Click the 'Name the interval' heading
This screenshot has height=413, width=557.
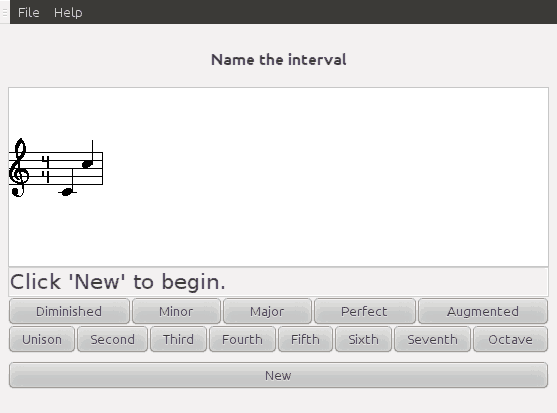coord(278,60)
